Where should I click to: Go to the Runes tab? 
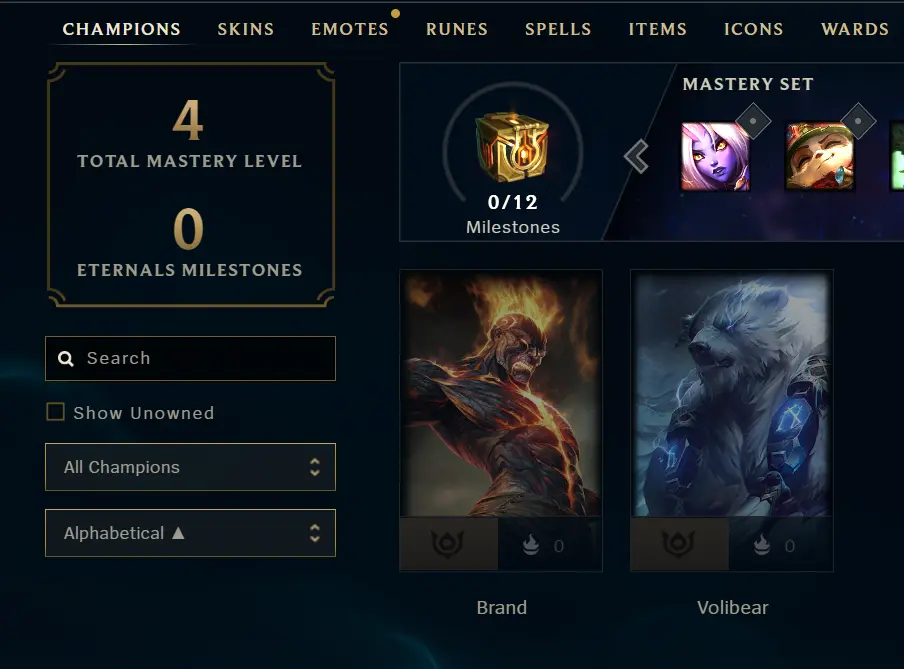457,29
